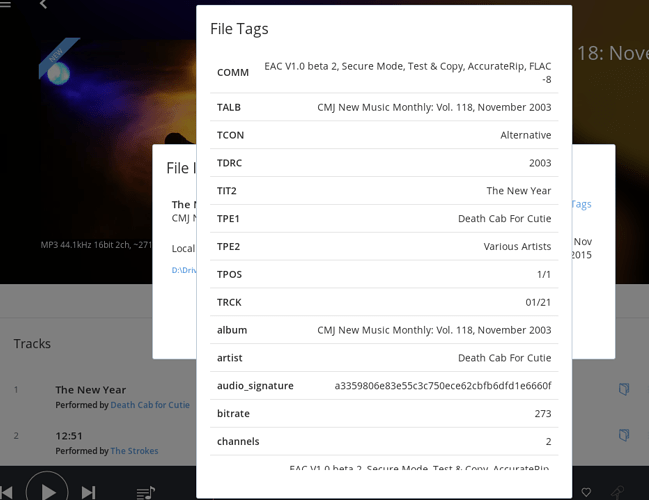Select the TIT2 value The New Year
The width and height of the screenshot is (649, 500).
[x=519, y=190]
